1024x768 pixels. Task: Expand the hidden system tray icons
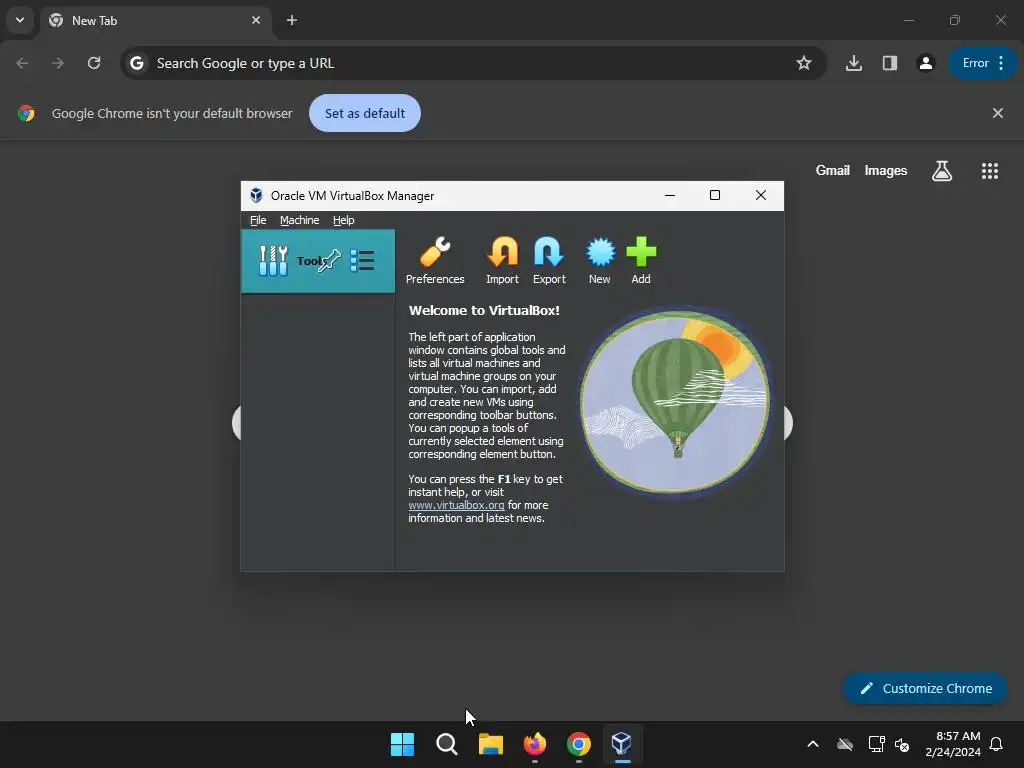[x=813, y=744]
